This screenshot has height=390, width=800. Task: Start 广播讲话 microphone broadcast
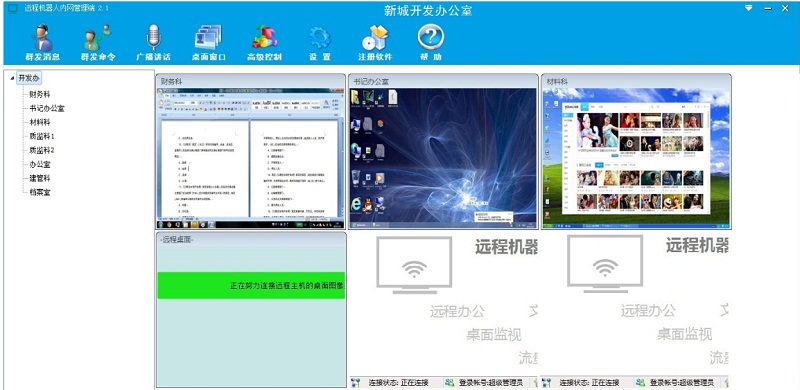pos(153,43)
